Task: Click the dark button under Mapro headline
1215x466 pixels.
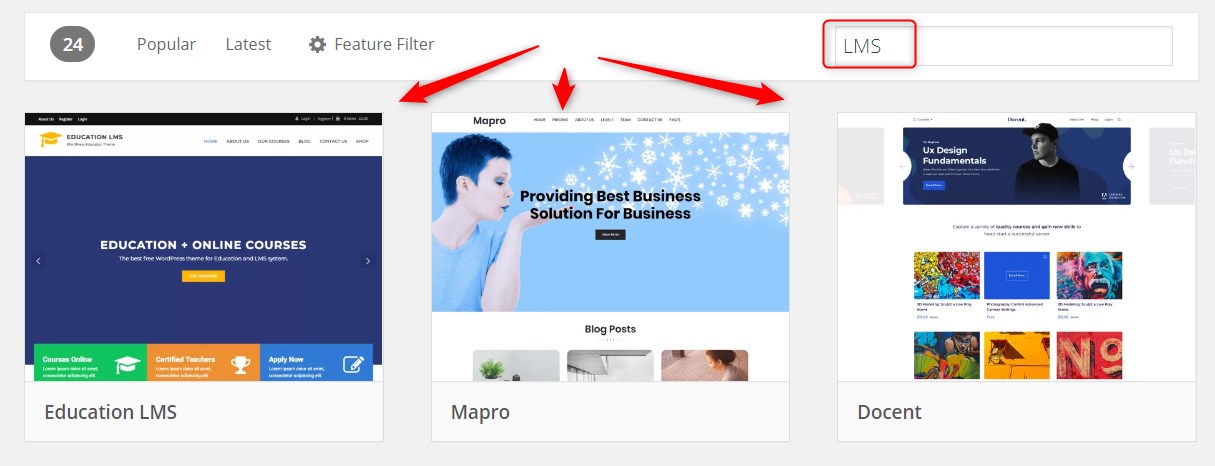Action: pyautogui.click(x=610, y=234)
